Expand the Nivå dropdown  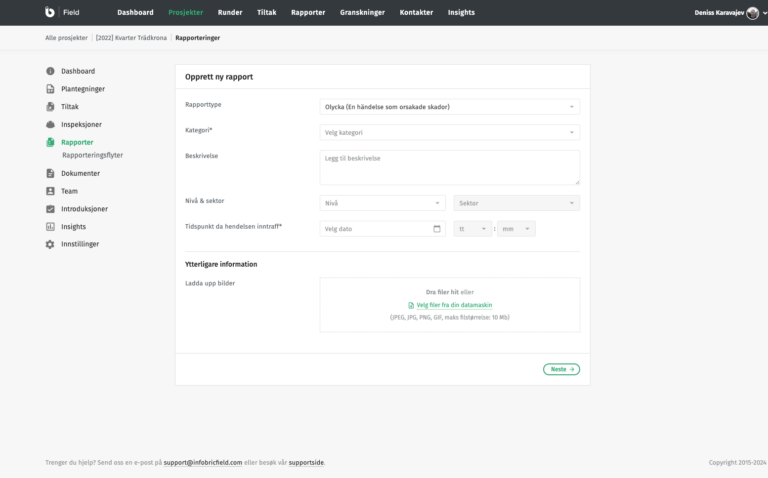pyautogui.click(x=382, y=203)
